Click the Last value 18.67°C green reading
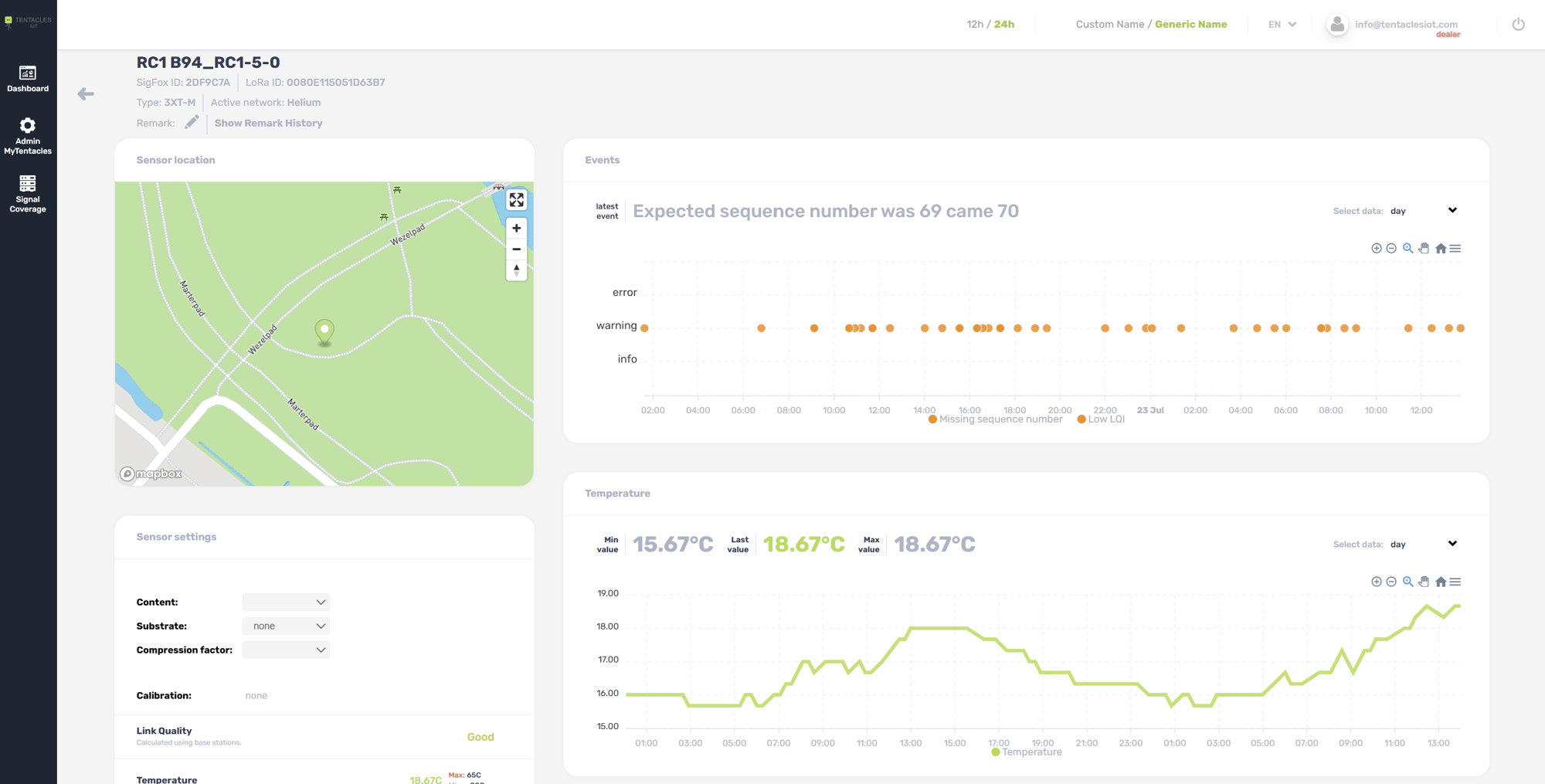The height and width of the screenshot is (784, 1545). tap(803, 545)
